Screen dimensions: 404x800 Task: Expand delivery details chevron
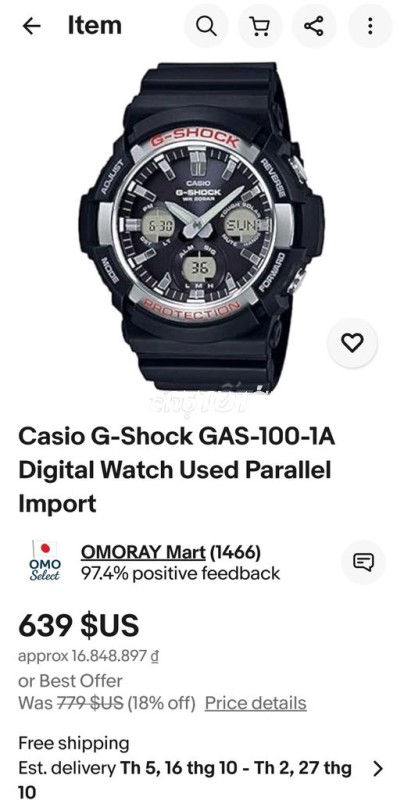point(377,768)
